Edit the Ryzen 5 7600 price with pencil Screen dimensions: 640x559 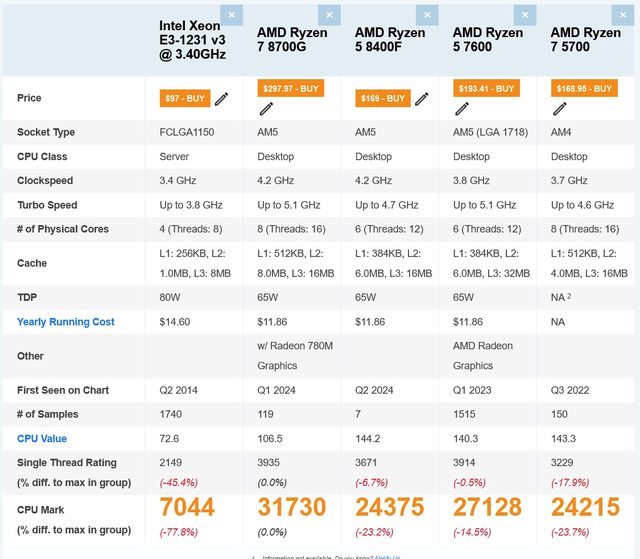462,108
